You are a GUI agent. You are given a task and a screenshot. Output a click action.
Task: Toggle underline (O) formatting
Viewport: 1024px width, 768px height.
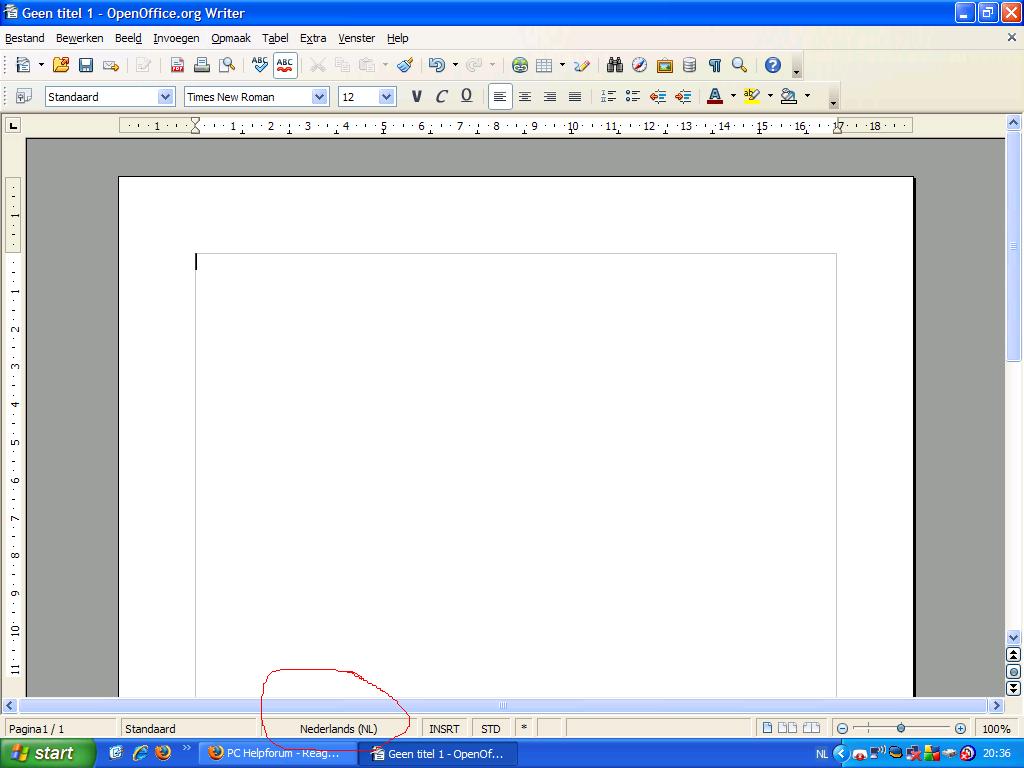click(466, 97)
